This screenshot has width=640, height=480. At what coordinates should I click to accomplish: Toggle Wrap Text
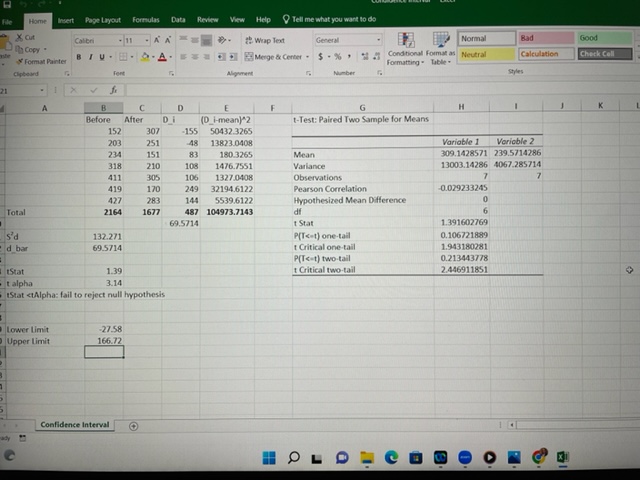(x=264, y=40)
